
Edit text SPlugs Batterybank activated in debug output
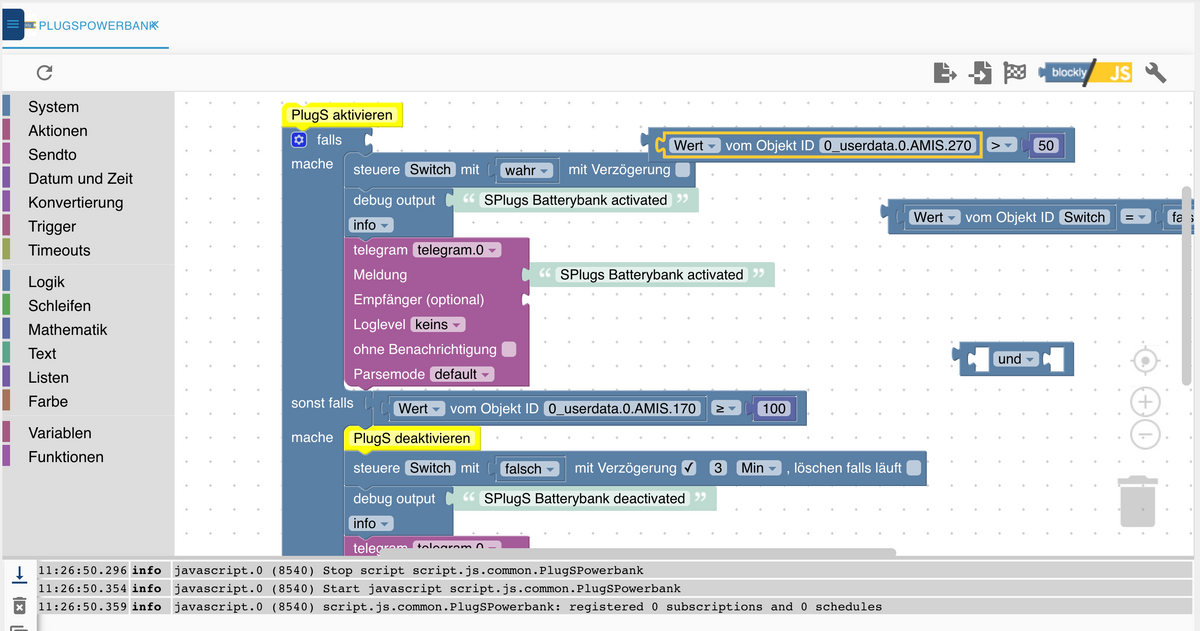click(x=575, y=200)
